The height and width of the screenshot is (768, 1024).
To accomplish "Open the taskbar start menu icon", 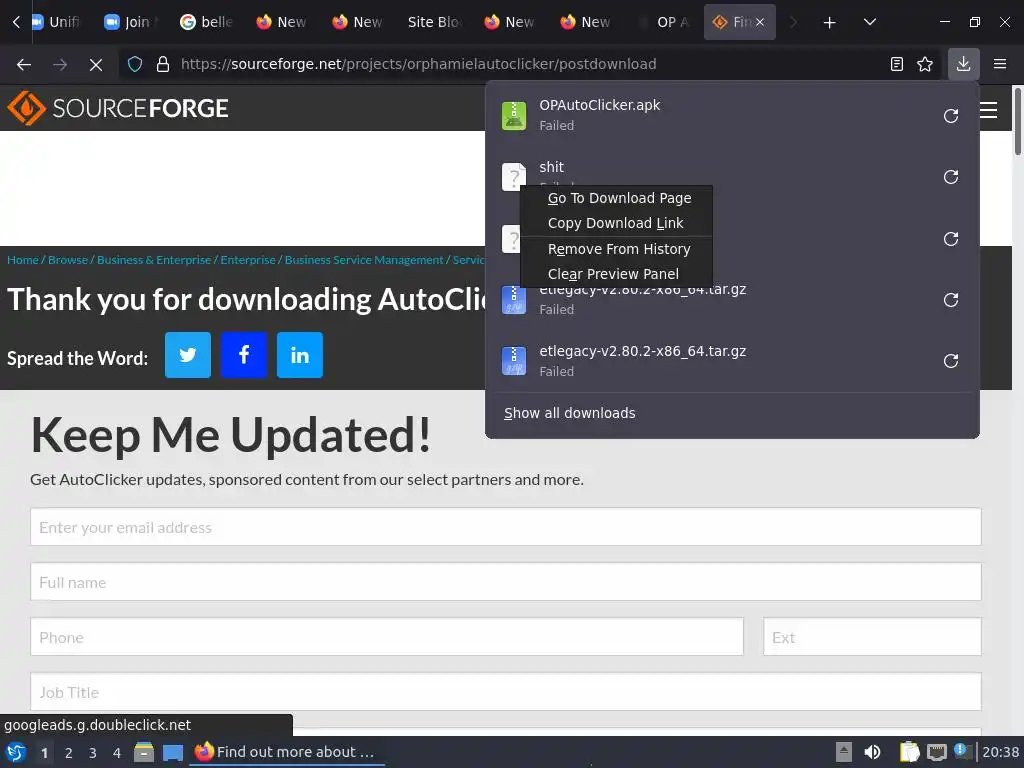I will coord(16,752).
